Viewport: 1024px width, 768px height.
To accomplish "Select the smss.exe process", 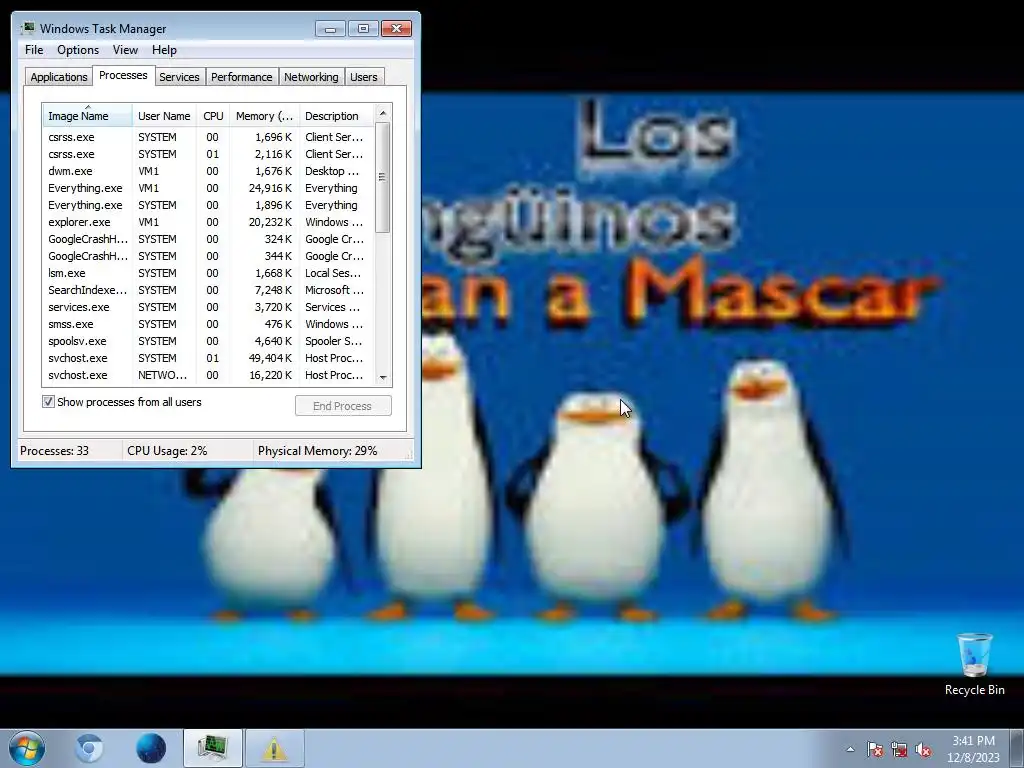I will [208, 324].
